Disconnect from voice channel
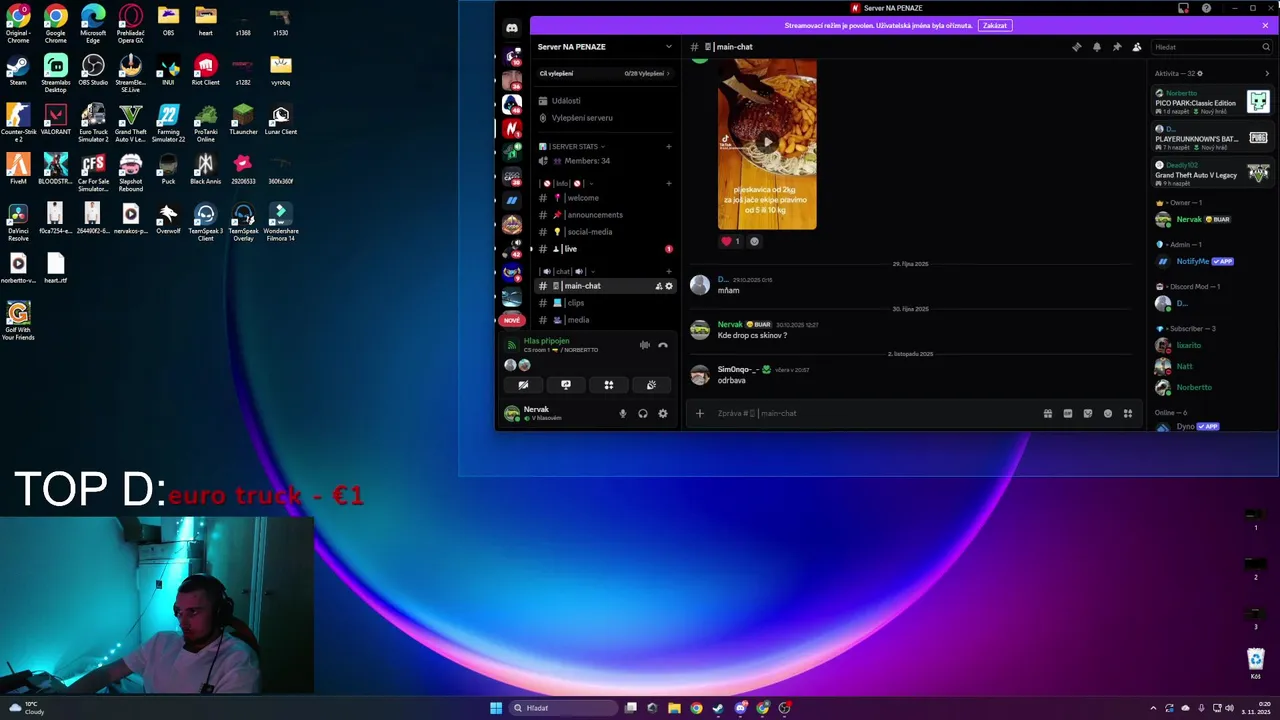This screenshot has height=720, width=1280. [662, 345]
